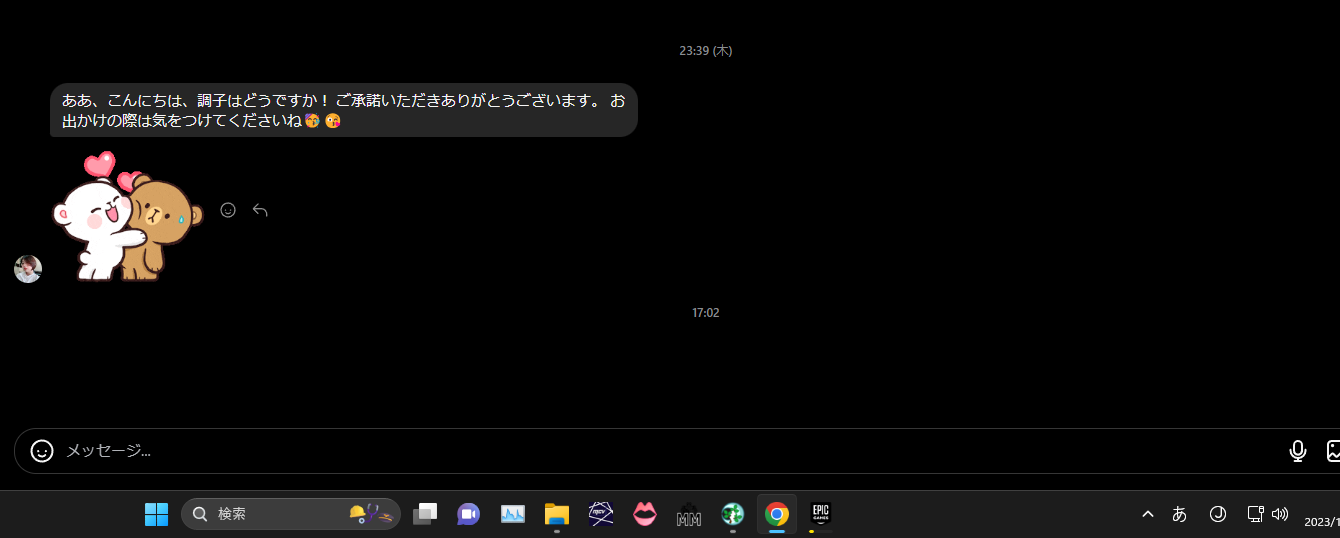Open network status from system tray
The height and width of the screenshot is (538, 1340).
1256,514
